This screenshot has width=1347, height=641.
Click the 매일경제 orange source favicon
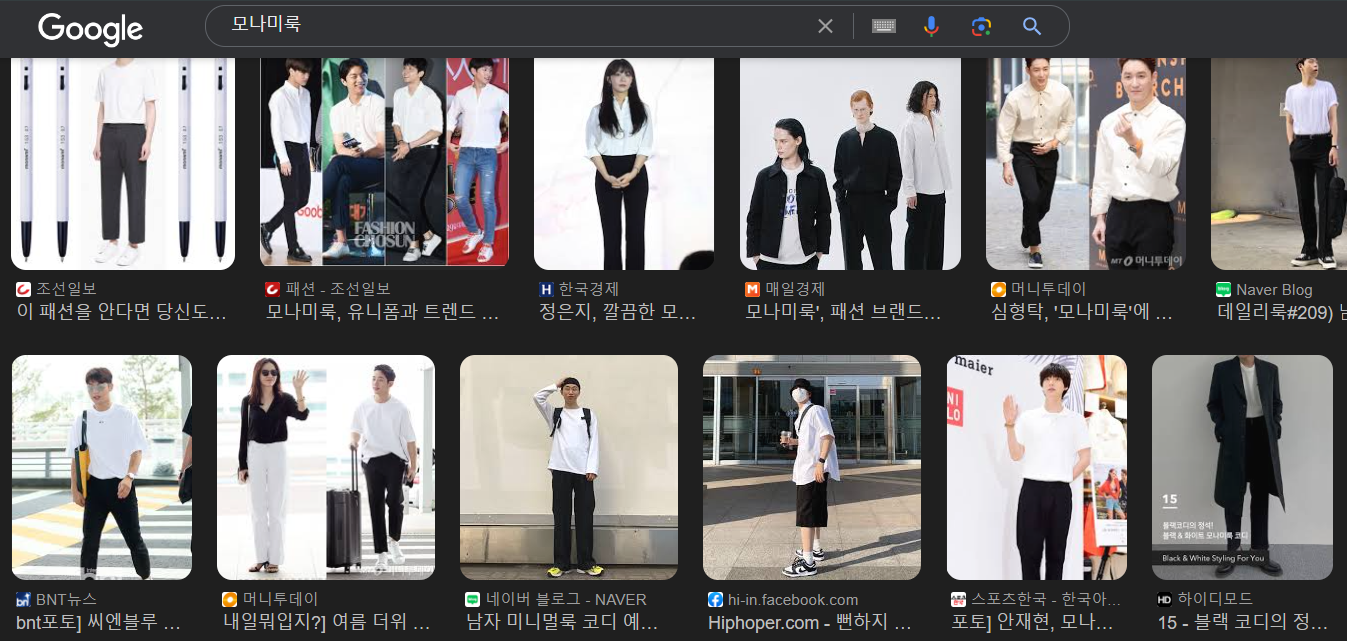752,289
